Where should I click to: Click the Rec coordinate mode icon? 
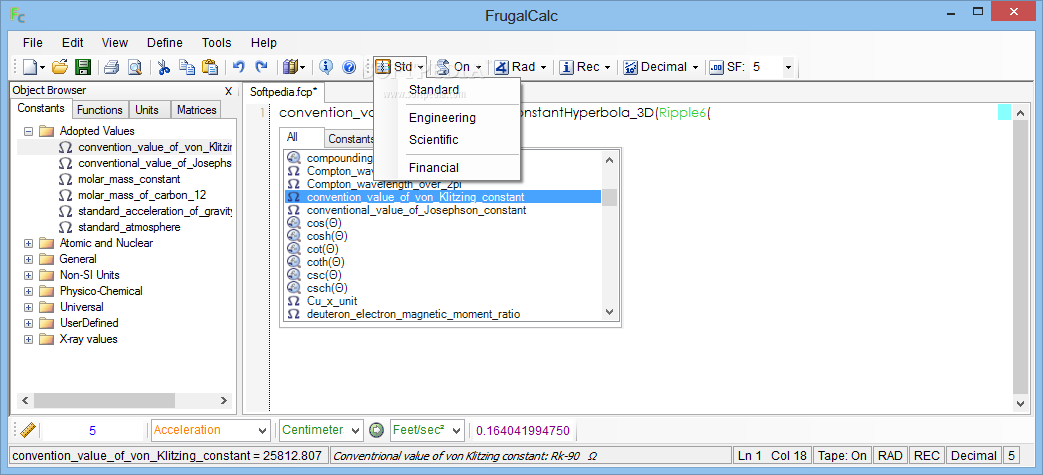(x=567, y=67)
